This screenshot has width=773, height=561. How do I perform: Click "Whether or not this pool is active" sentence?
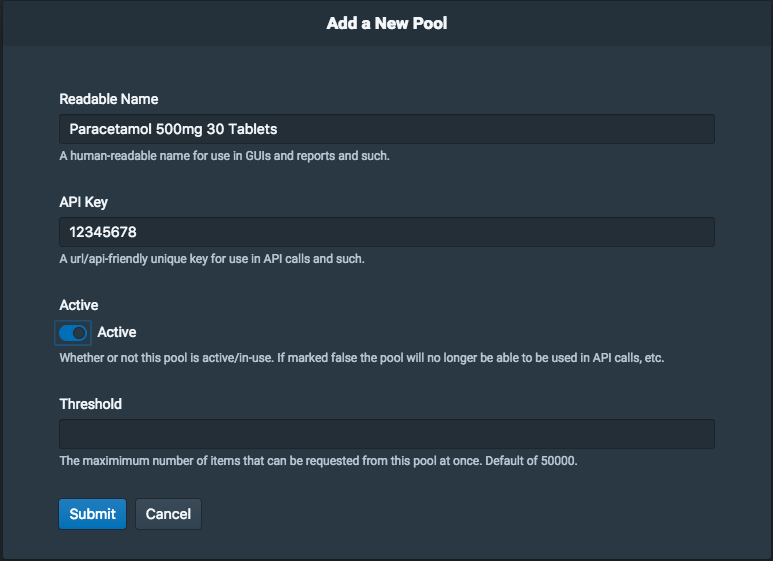167,358
